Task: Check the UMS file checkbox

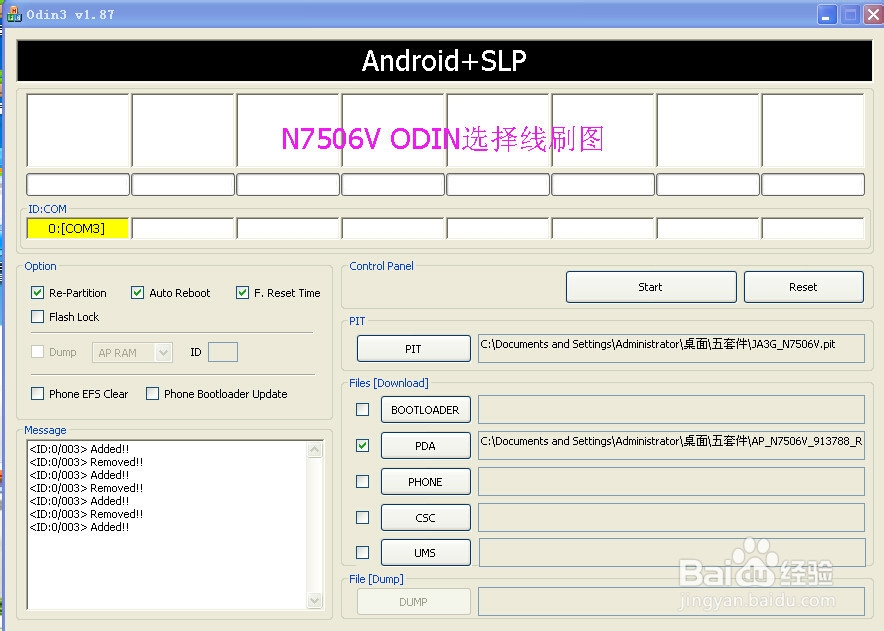Action: (x=363, y=553)
